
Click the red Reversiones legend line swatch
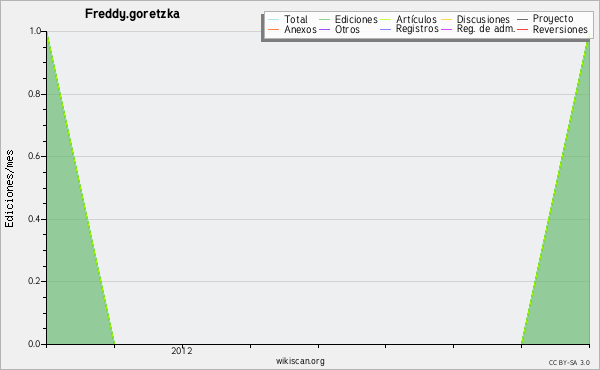tap(522, 29)
